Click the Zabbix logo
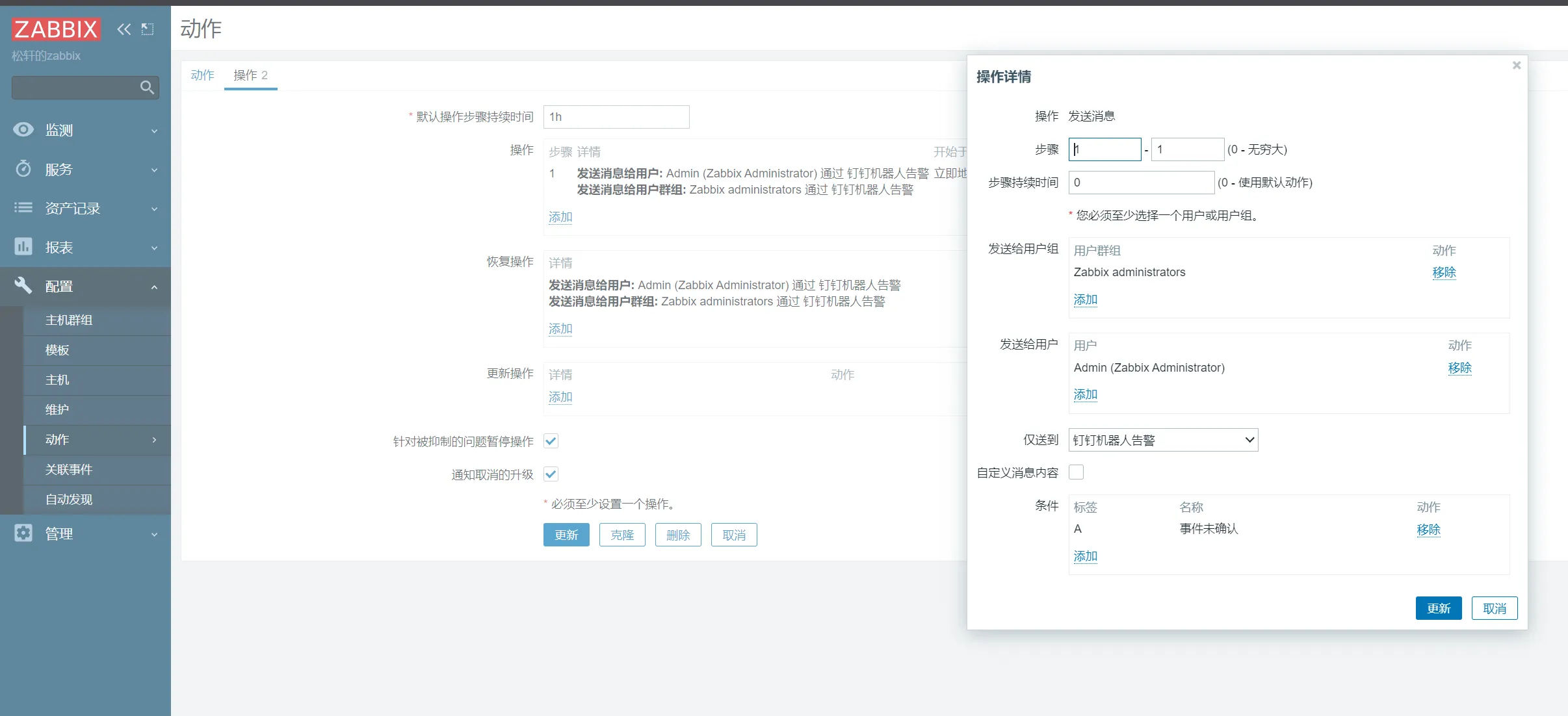 click(x=56, y=29)
